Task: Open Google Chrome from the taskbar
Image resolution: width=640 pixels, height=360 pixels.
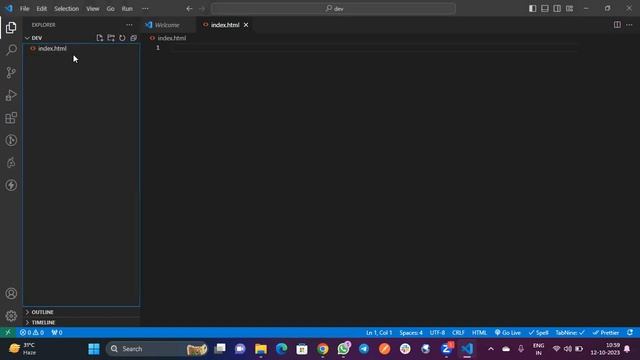Action: 323,349
